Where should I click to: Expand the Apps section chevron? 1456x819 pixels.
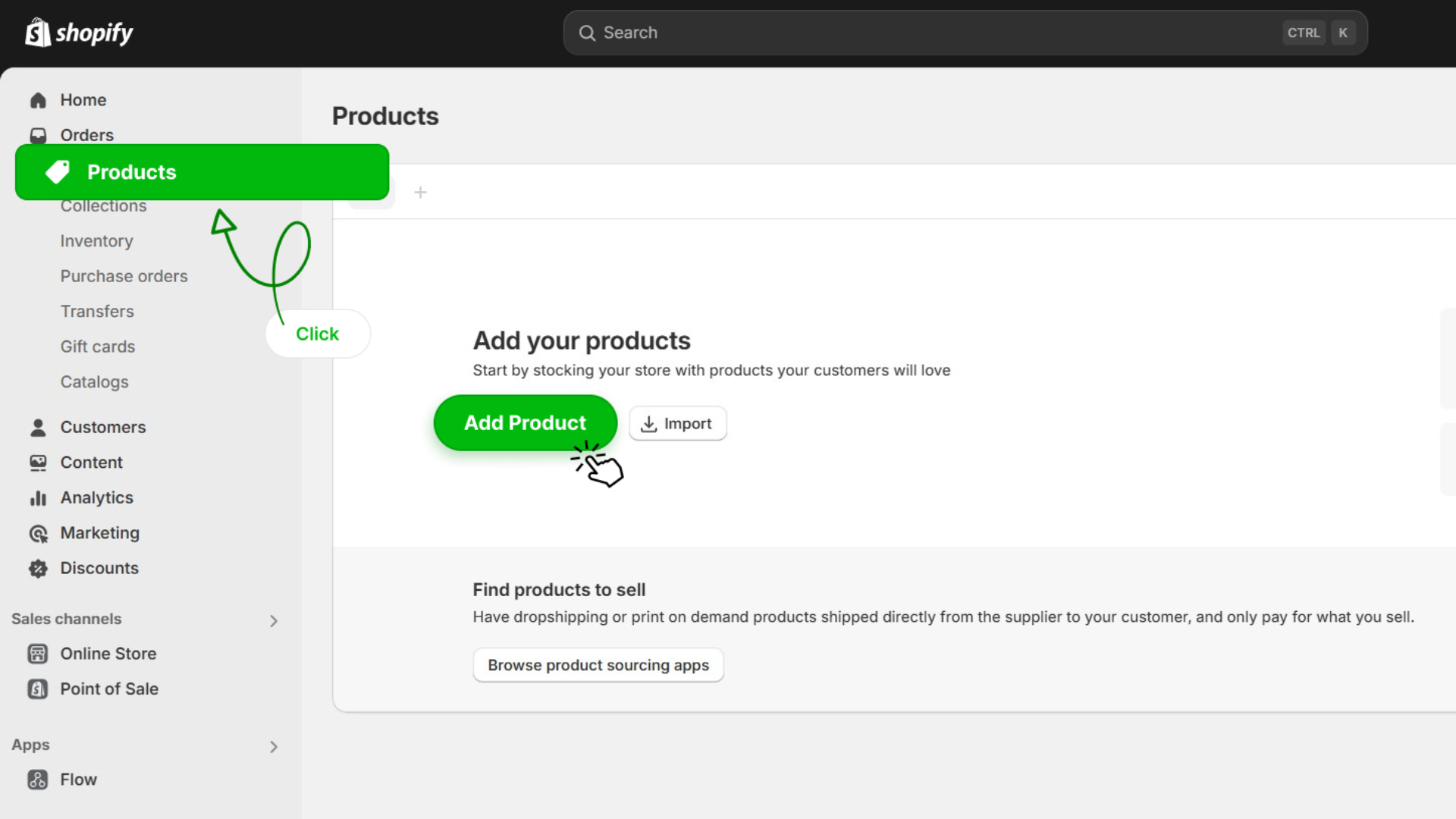point(274,747)
